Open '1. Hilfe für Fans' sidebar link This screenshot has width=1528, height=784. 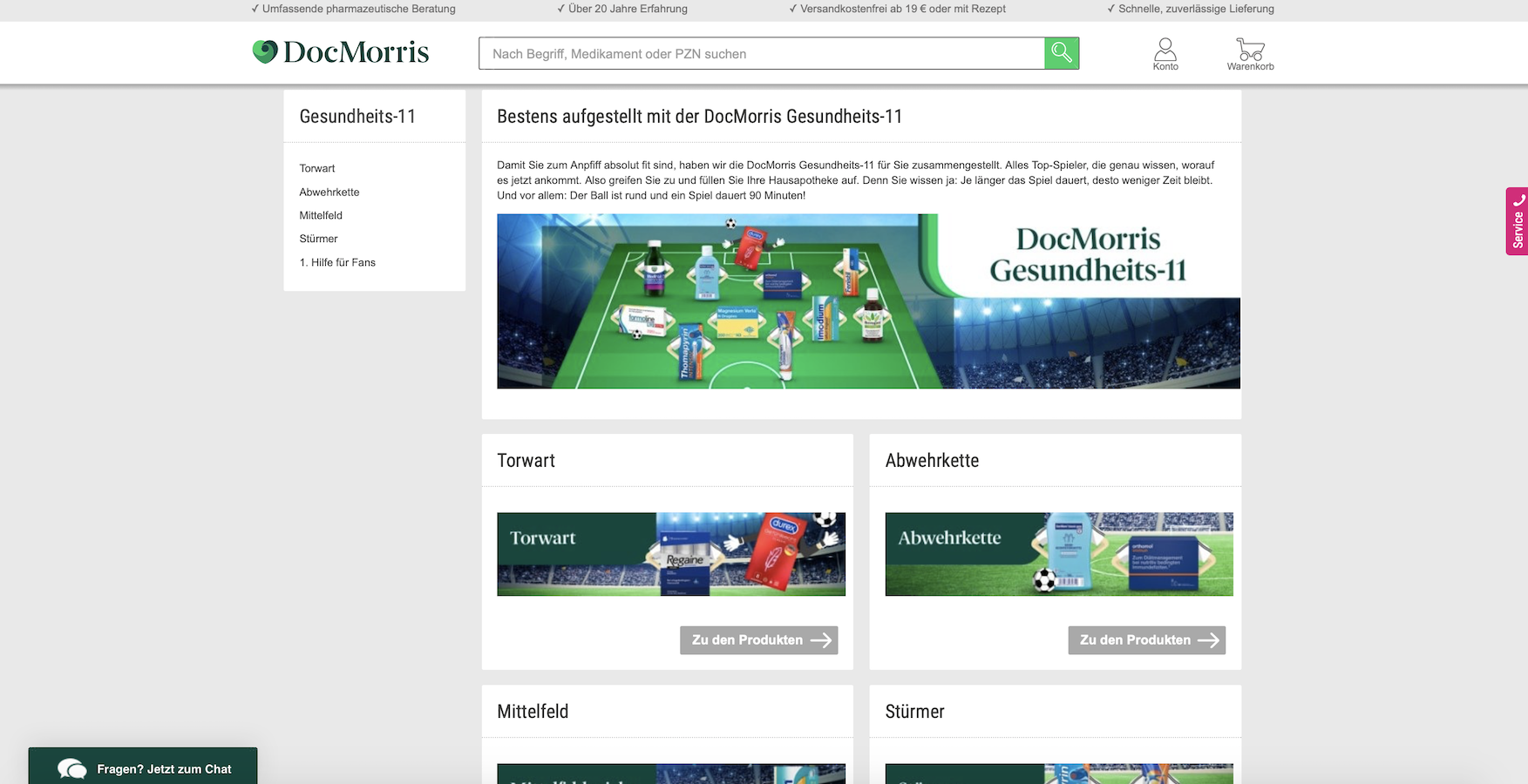point(337,262)
